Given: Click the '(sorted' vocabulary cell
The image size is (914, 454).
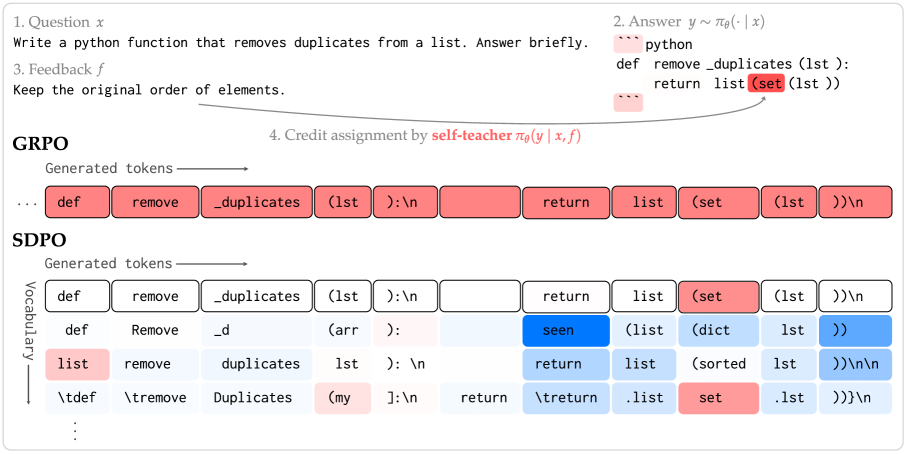Looking at the screenshot, I should [x=719, y=364].
